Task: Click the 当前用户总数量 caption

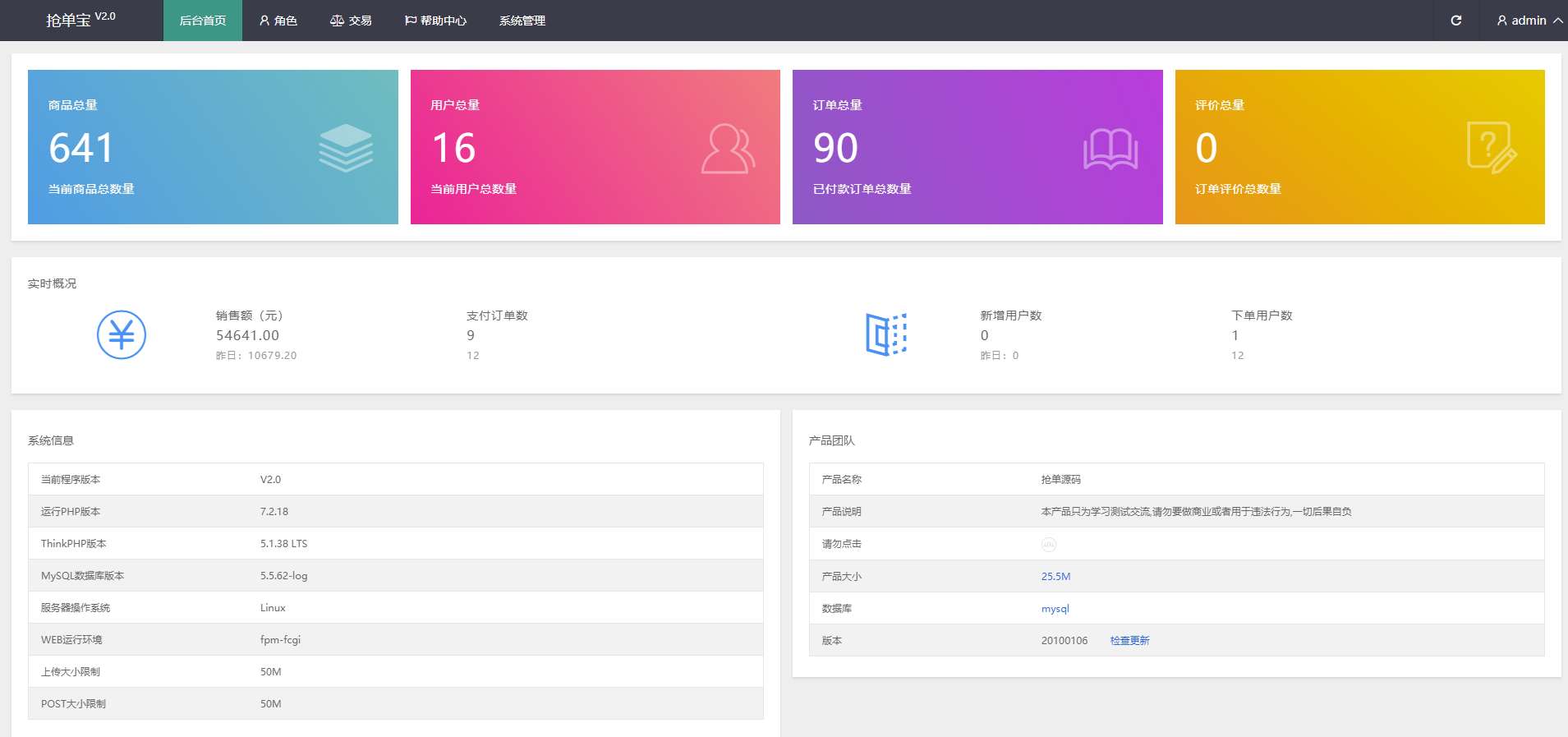Action: coord(474,189)
